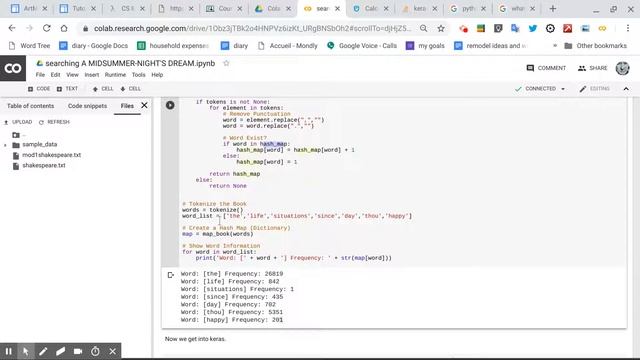Reload the current page

(47, 28)
